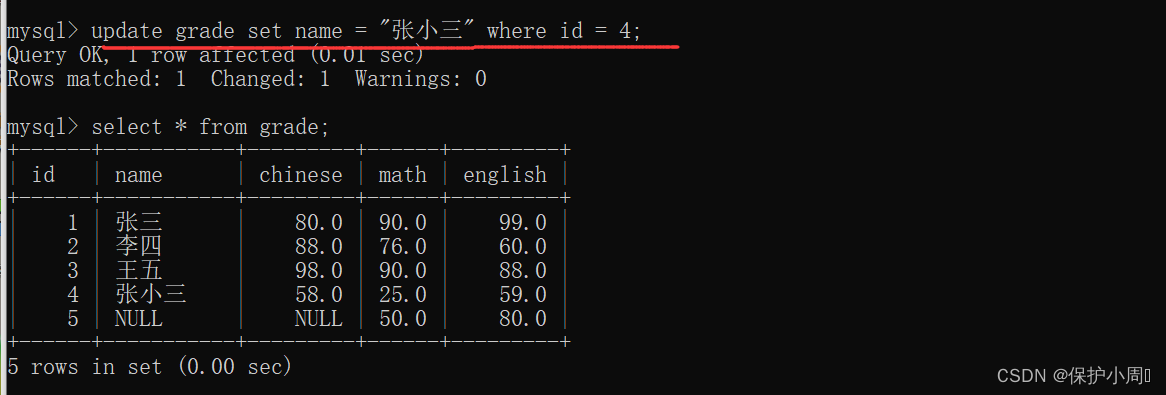Click the 'chinese' column header
1166x395 pixels.
(300, 175)
